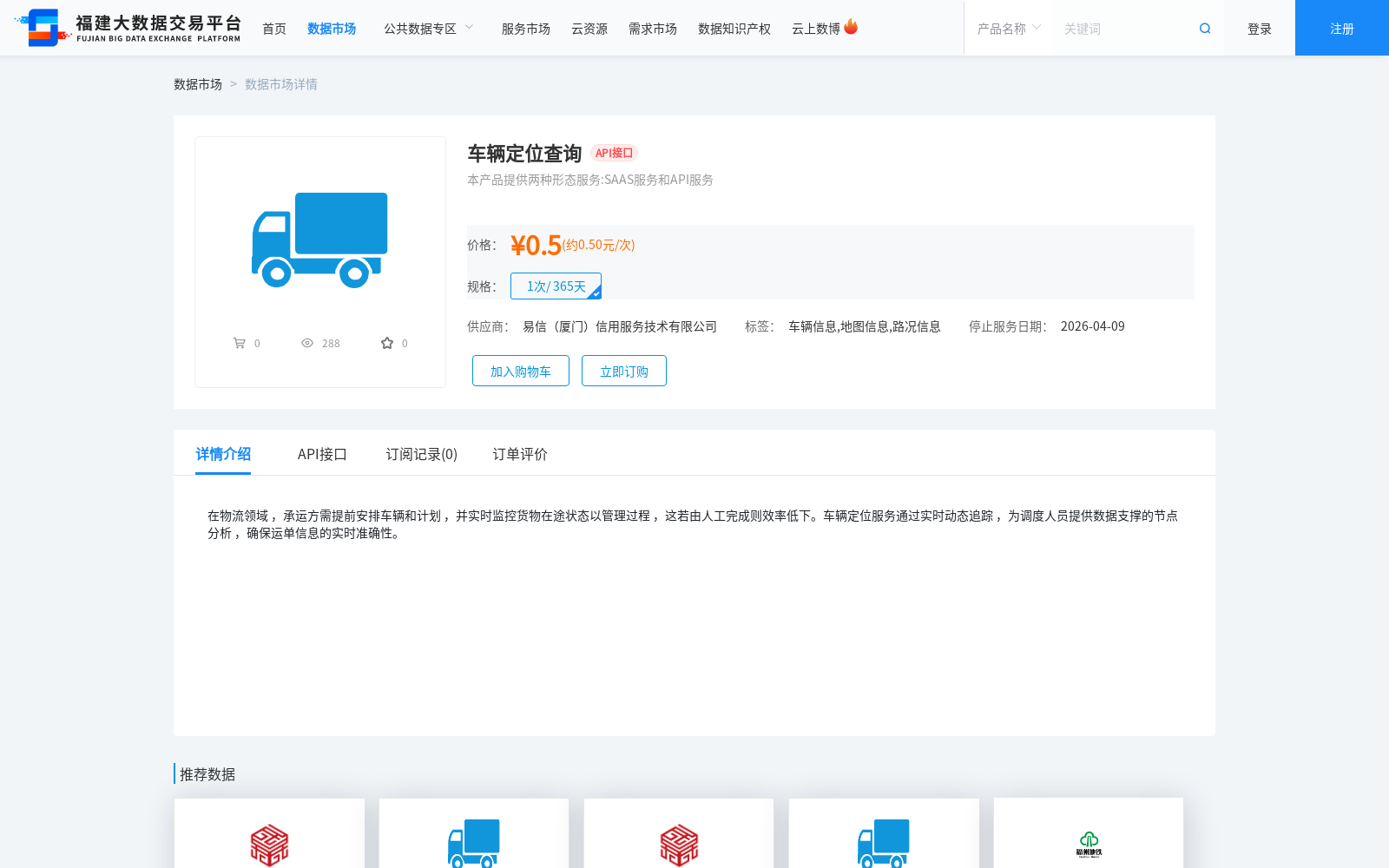Go to 首页 in the navigation bar
Screen dimensions: 1389x868
274,29
